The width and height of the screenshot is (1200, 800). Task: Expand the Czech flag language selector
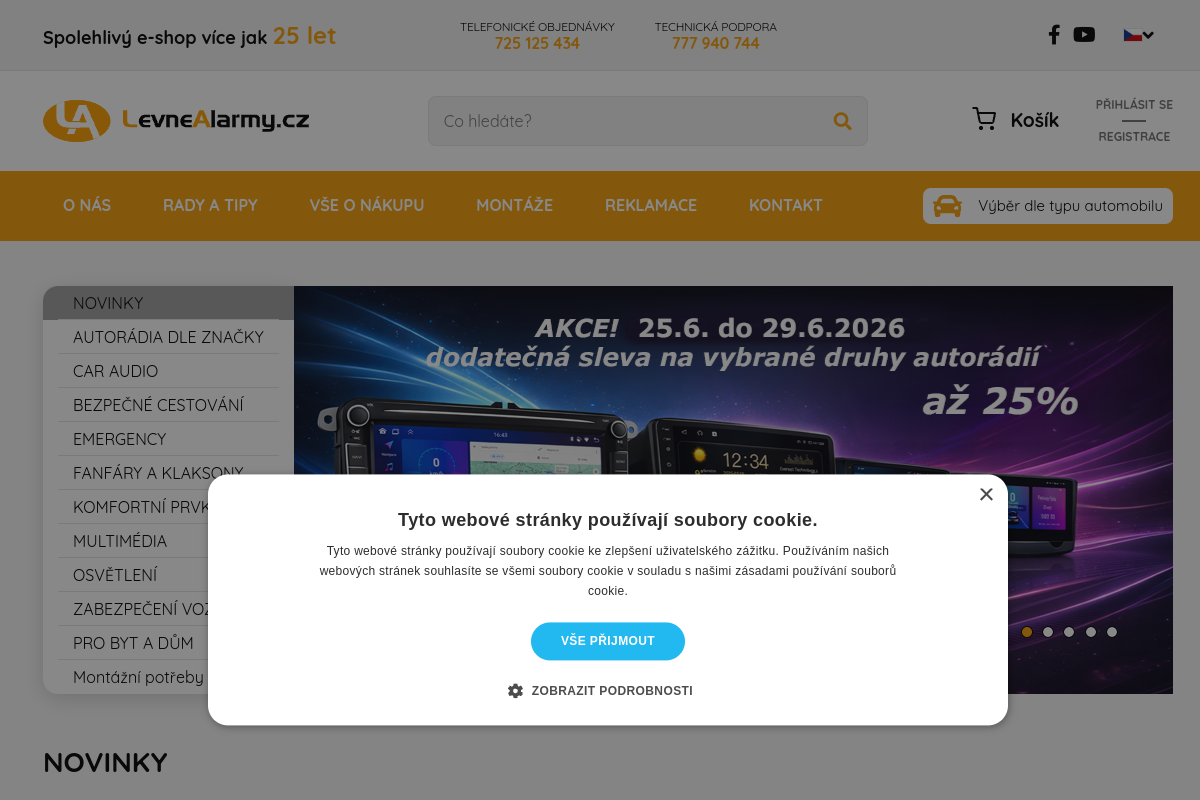pos(1138,35)
